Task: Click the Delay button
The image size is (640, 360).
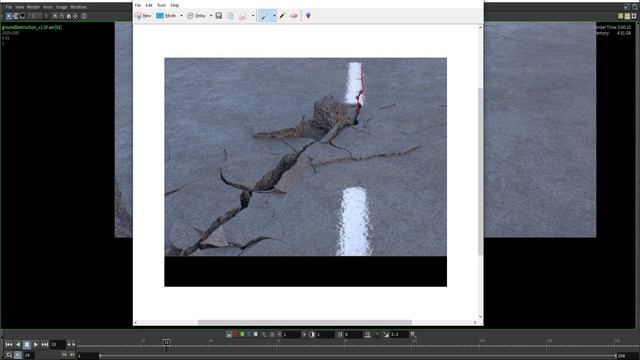Action: coord(196,16)
